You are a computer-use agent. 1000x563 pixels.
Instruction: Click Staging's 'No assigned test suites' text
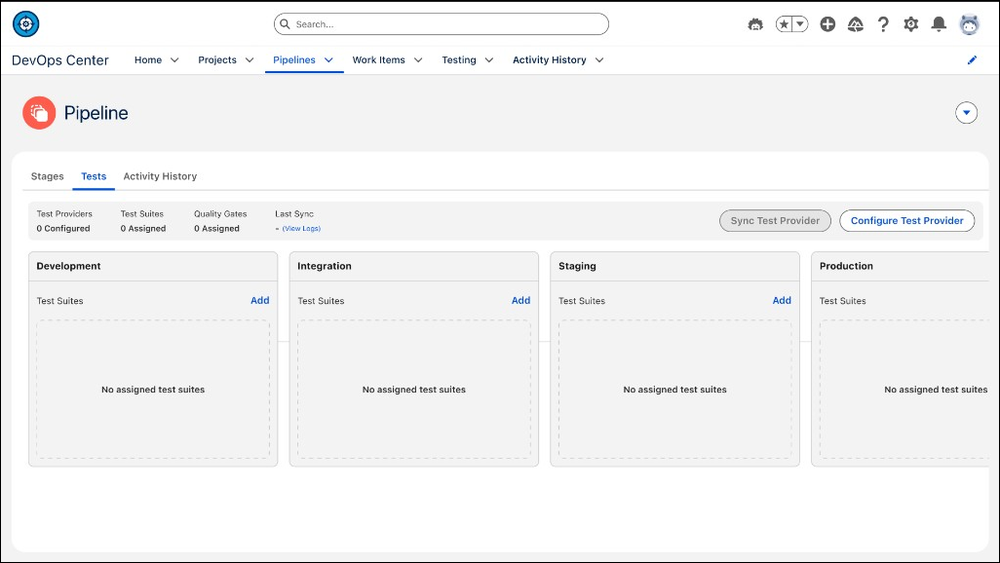tap(675, 390)
